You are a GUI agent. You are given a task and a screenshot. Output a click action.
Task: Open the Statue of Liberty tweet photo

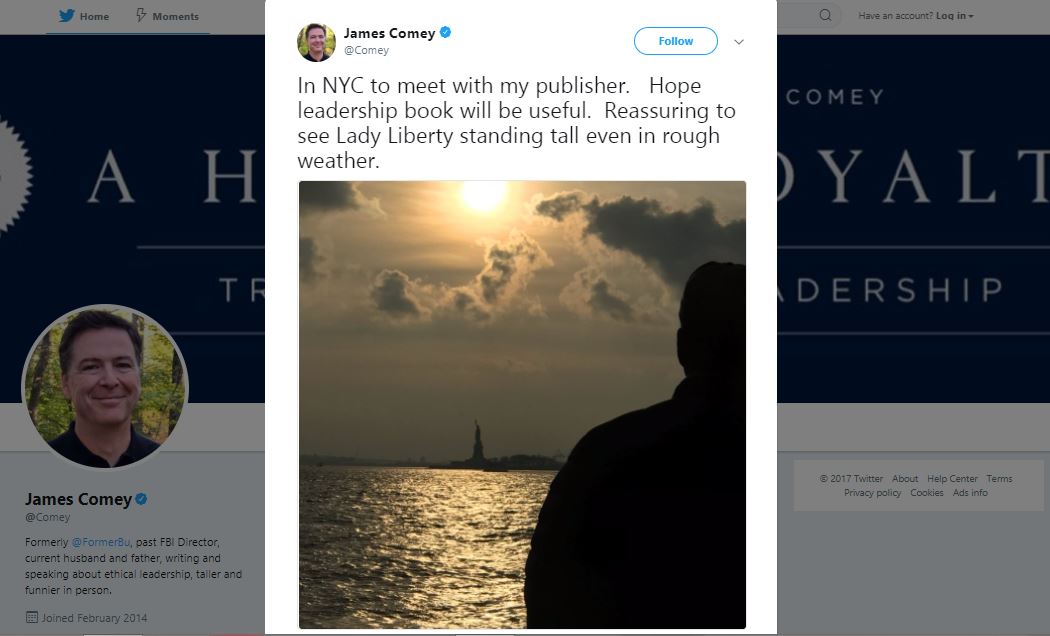[522, 404]
